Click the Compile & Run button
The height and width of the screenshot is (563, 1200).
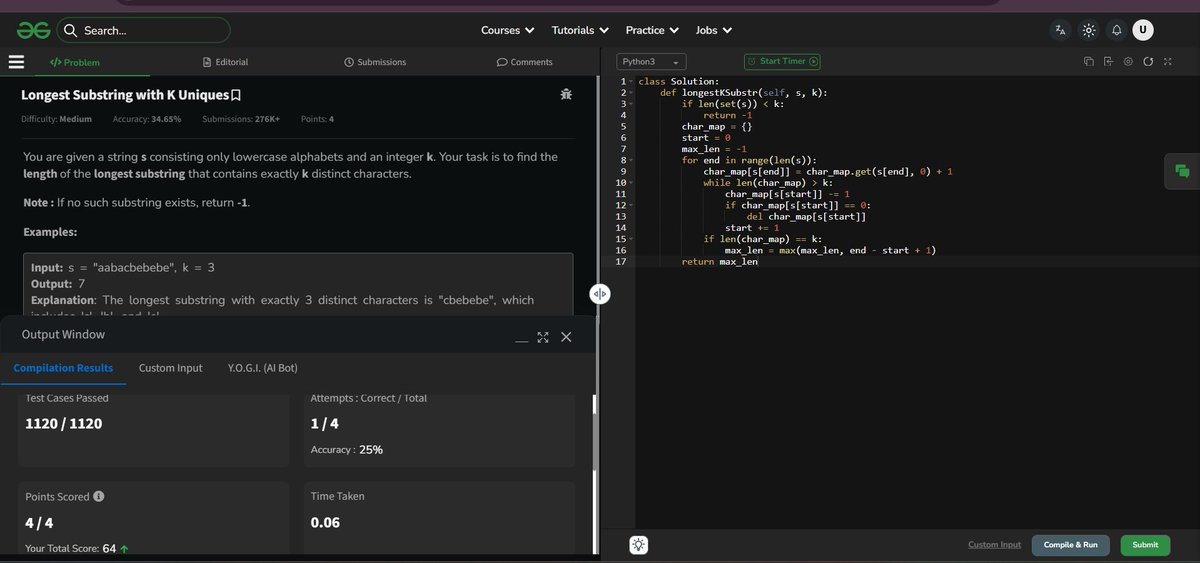(x=1070, y=545)
